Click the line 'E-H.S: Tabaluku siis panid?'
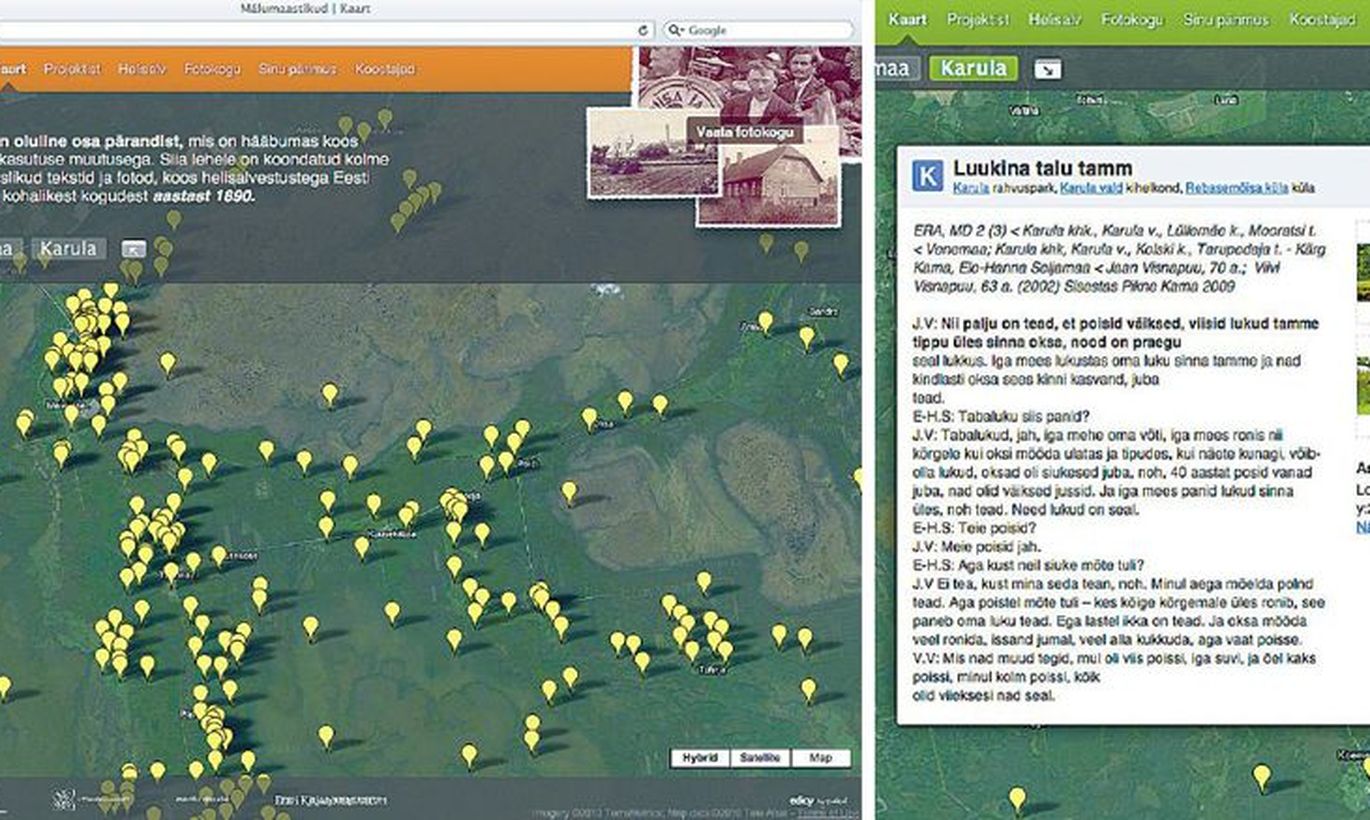Image resolution: width=1370 pixels, height=820 pixels. point(1003,417)
